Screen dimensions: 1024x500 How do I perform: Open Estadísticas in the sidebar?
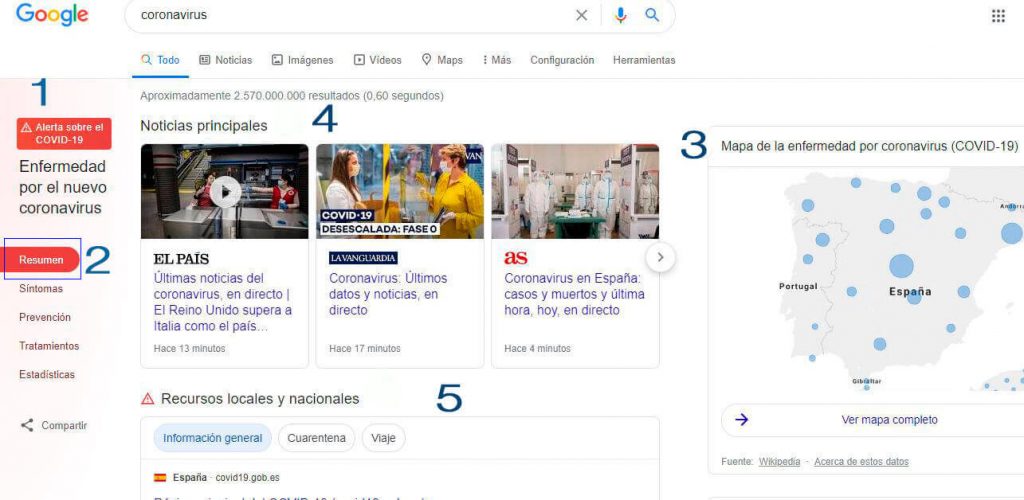coord(47,375)
